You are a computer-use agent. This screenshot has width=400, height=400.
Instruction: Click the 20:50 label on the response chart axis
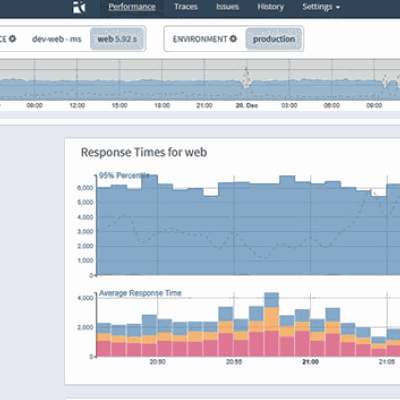pyautogui.click(x=157, y=362)
